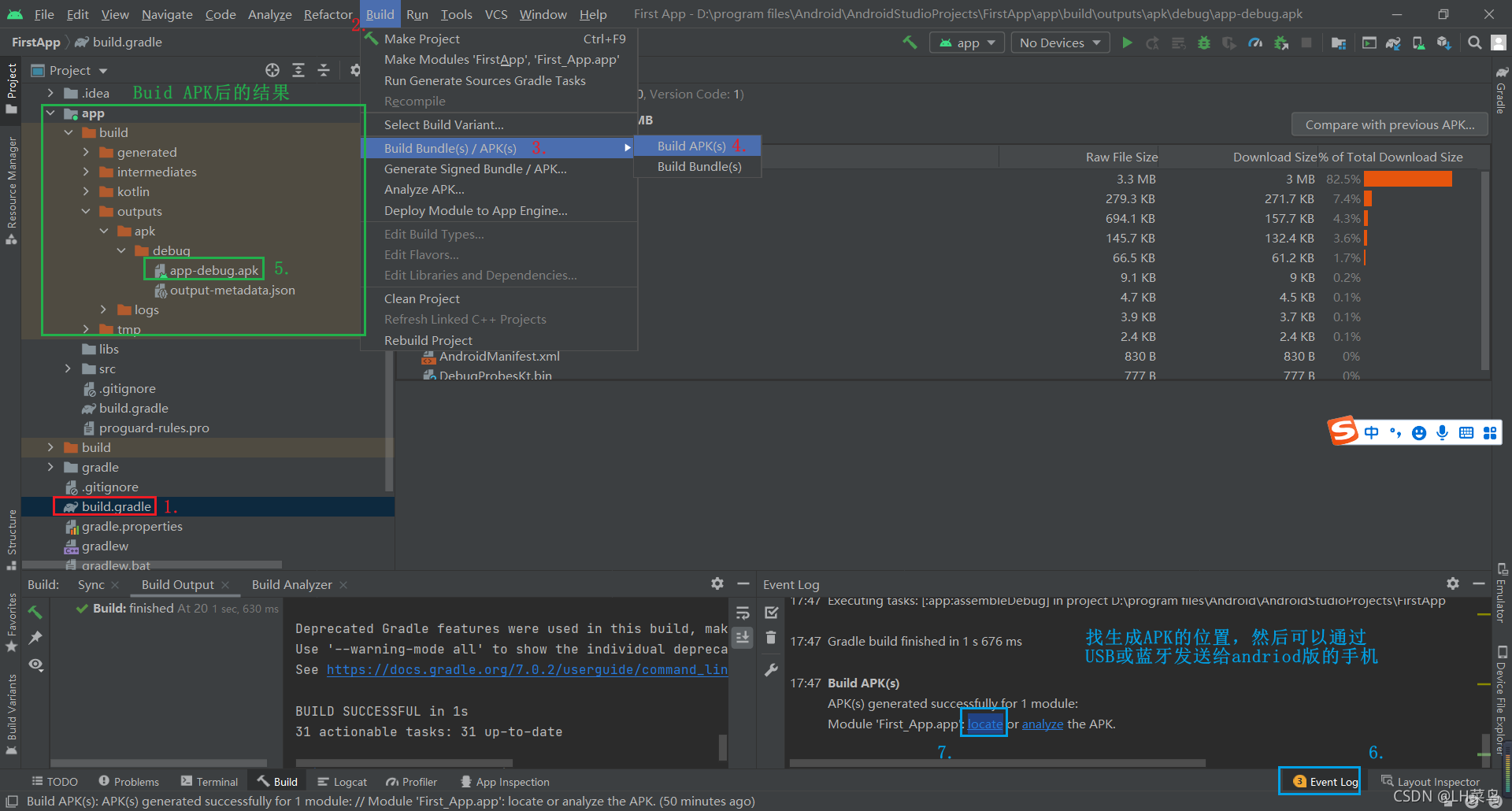Click Select Opened File target icon
Image resolution: width=1512 pixels, height=811 pixels.
tap(272, 70)
